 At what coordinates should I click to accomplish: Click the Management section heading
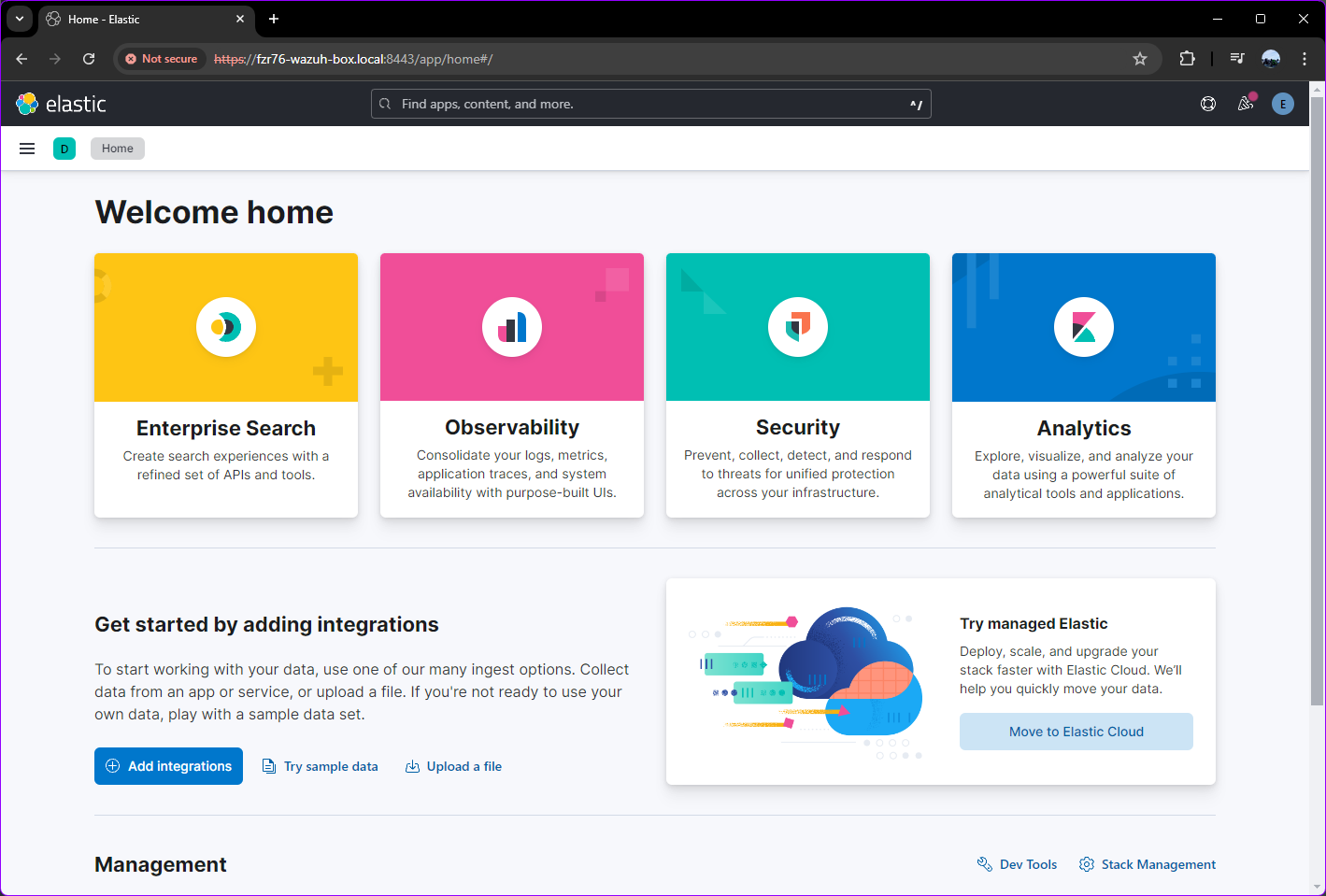click(161, 864)
